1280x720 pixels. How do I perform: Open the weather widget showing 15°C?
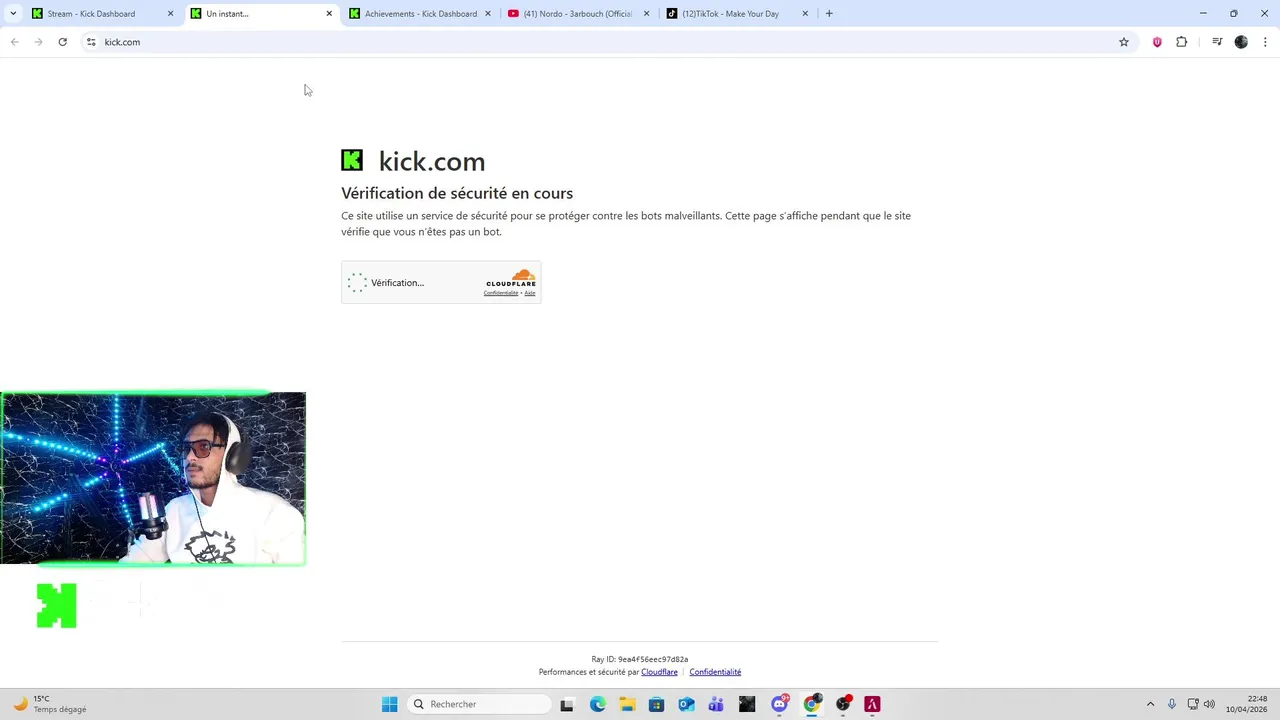point(50,704)
